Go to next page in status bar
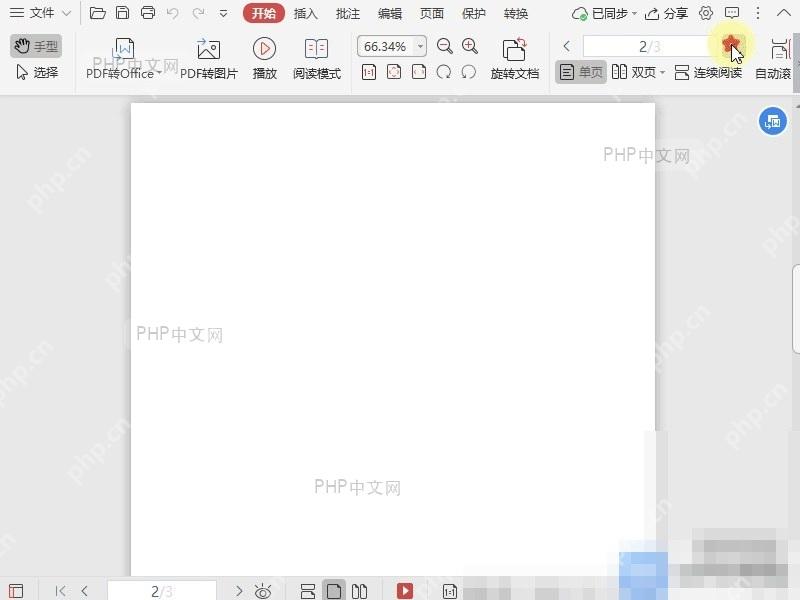Screen dimensions: 800x600 coord(238,591)
